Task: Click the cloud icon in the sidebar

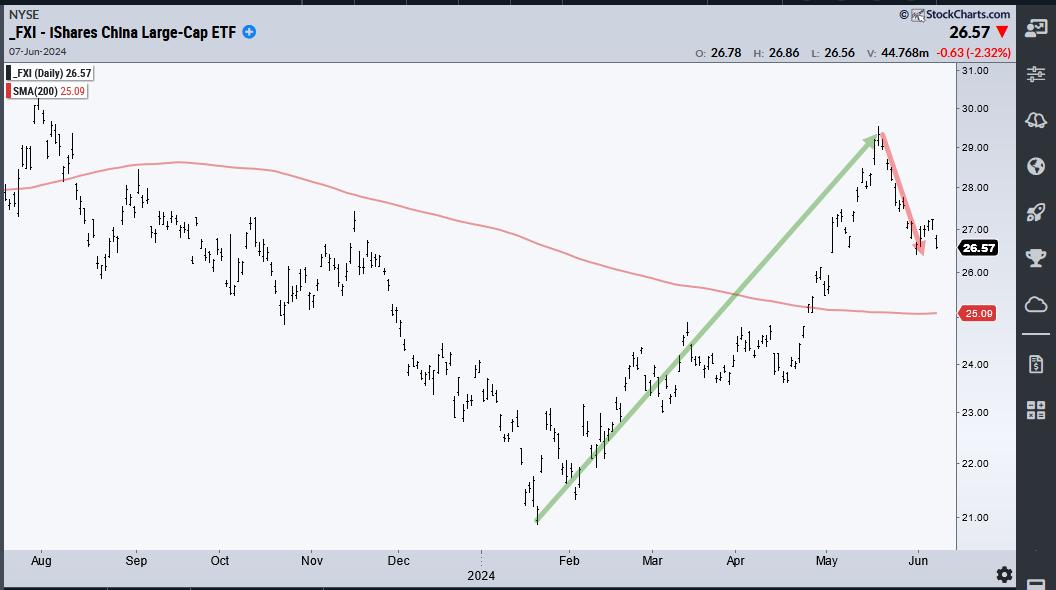Action: (x=1036, y=305)
